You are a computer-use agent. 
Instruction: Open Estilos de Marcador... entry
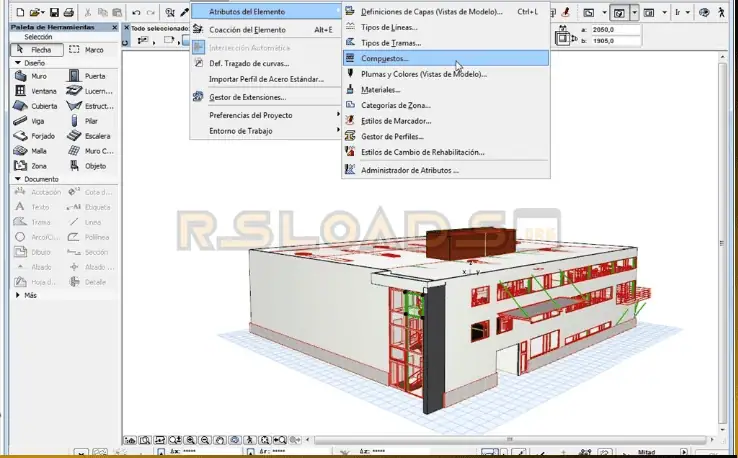446,121
